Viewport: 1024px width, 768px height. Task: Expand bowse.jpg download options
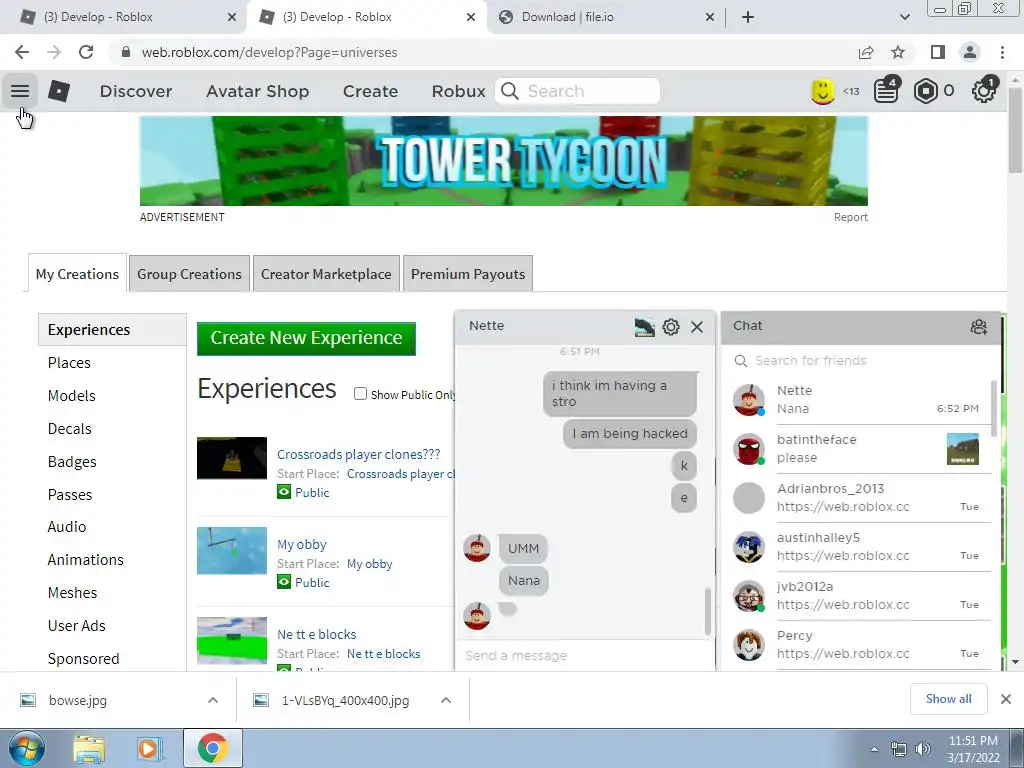tap(213, 700)
